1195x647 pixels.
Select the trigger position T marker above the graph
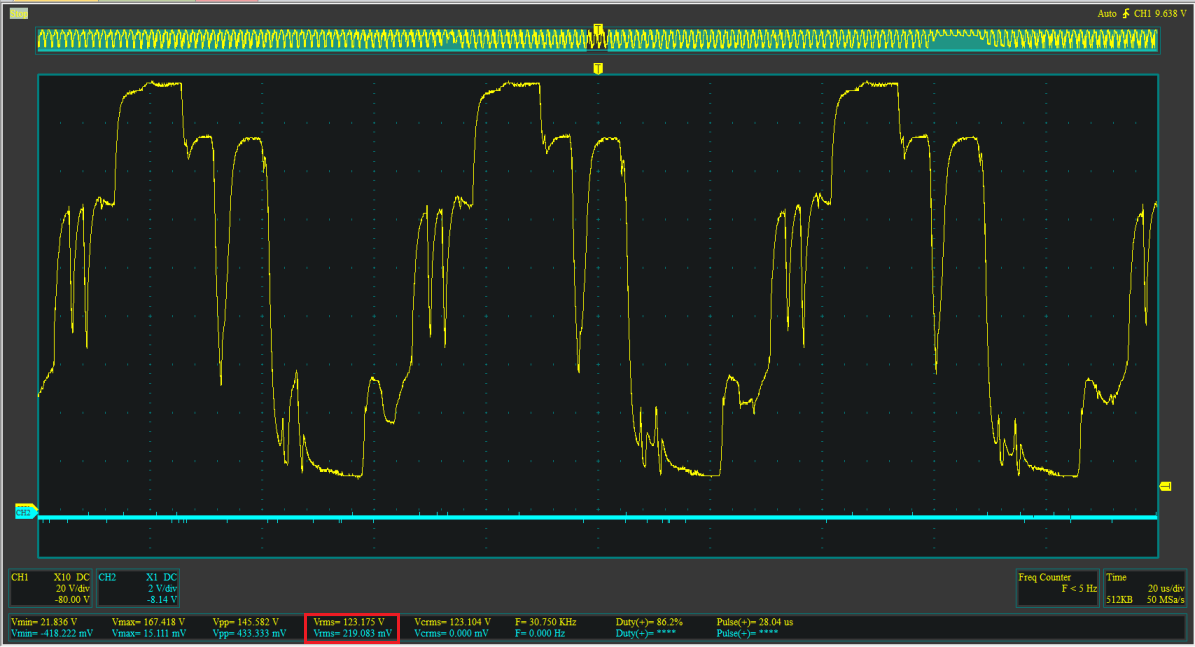(x=598, y=68)
